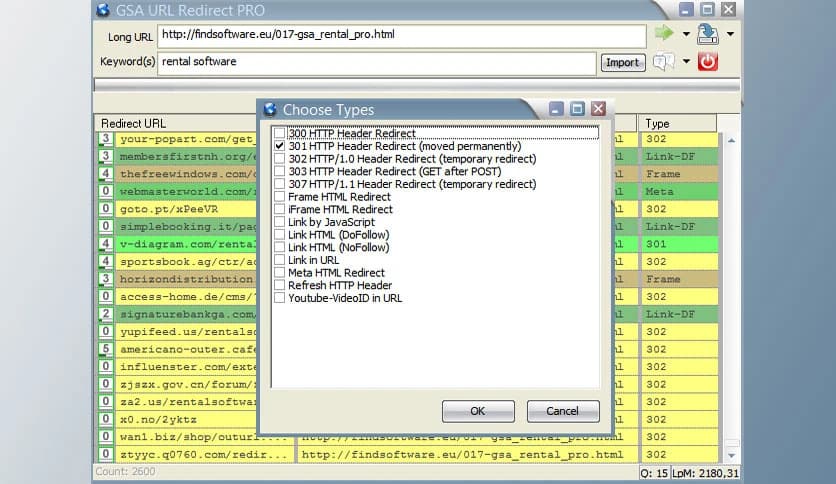The width and height of the screenshot is (836, 484).
Task: Select row zjszx.gov.cn/forum
Action: pos(186,384)
